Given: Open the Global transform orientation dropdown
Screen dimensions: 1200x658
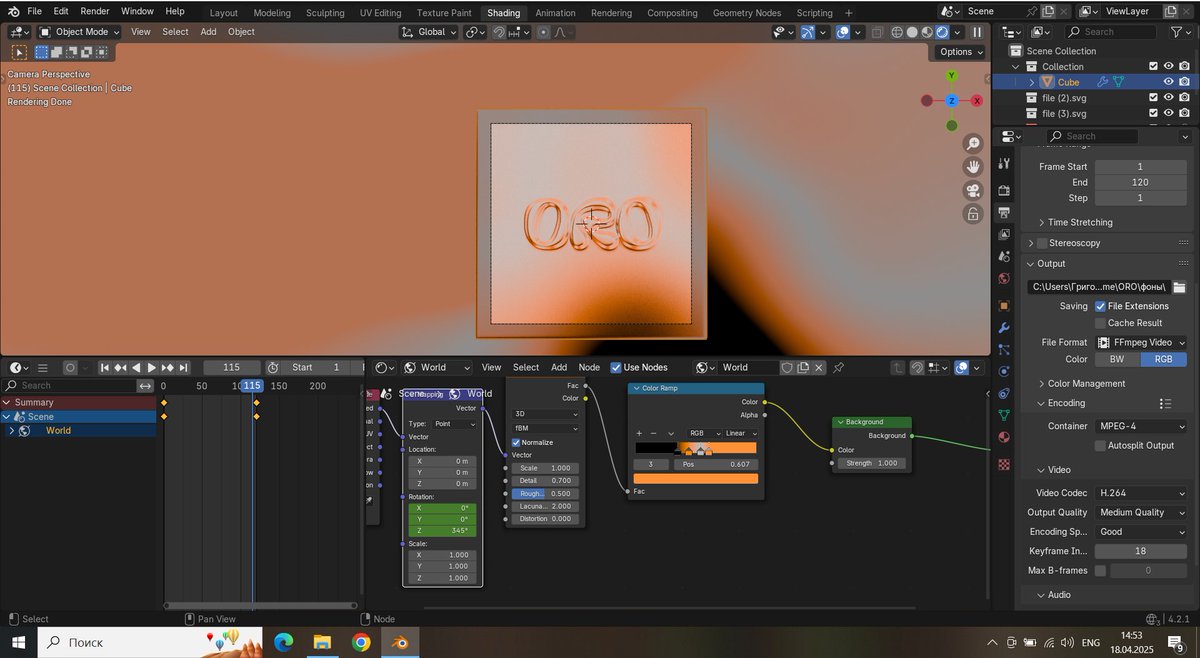Looking at the screenshot, I should point(430,32).
